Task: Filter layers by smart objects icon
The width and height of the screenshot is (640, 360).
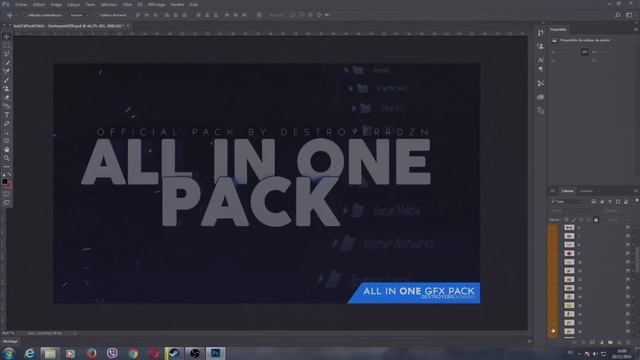Action: click(x=626, y=202)
